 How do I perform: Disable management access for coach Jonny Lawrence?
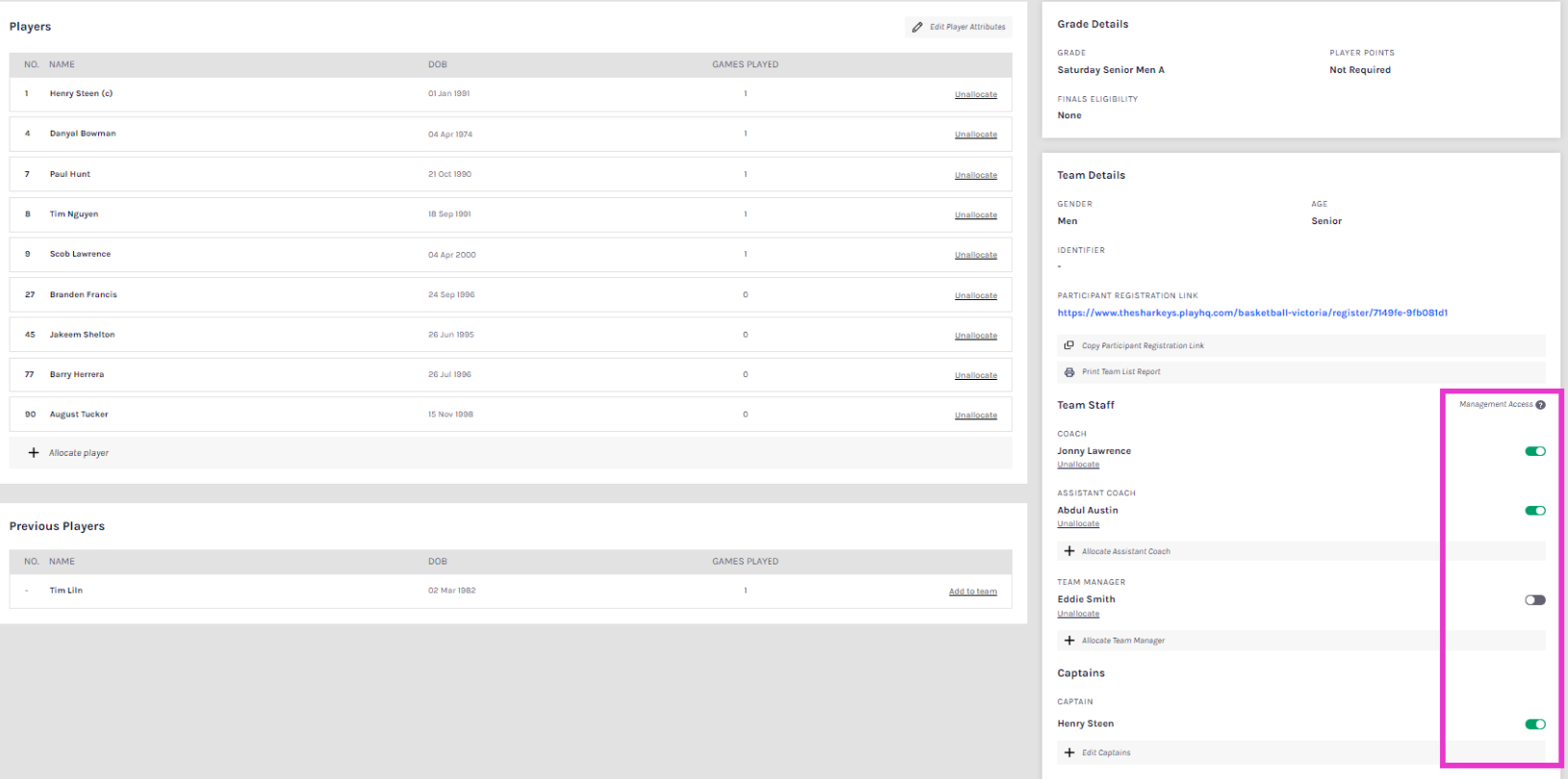1534,451
